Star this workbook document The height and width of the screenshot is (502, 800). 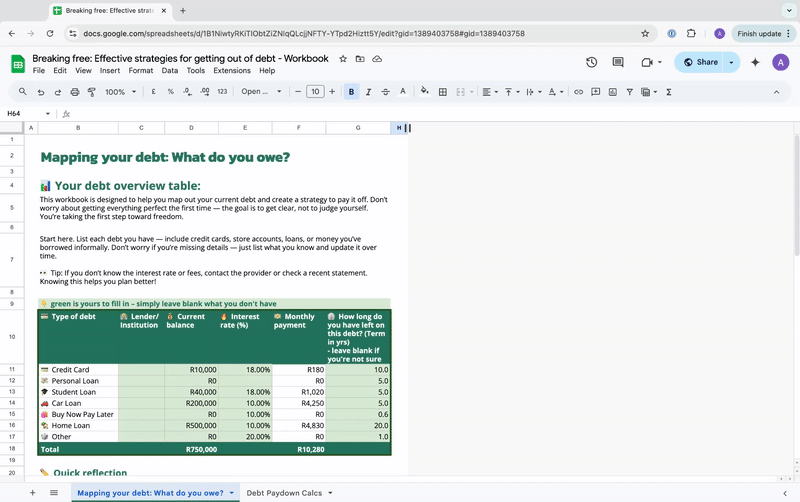343,59
